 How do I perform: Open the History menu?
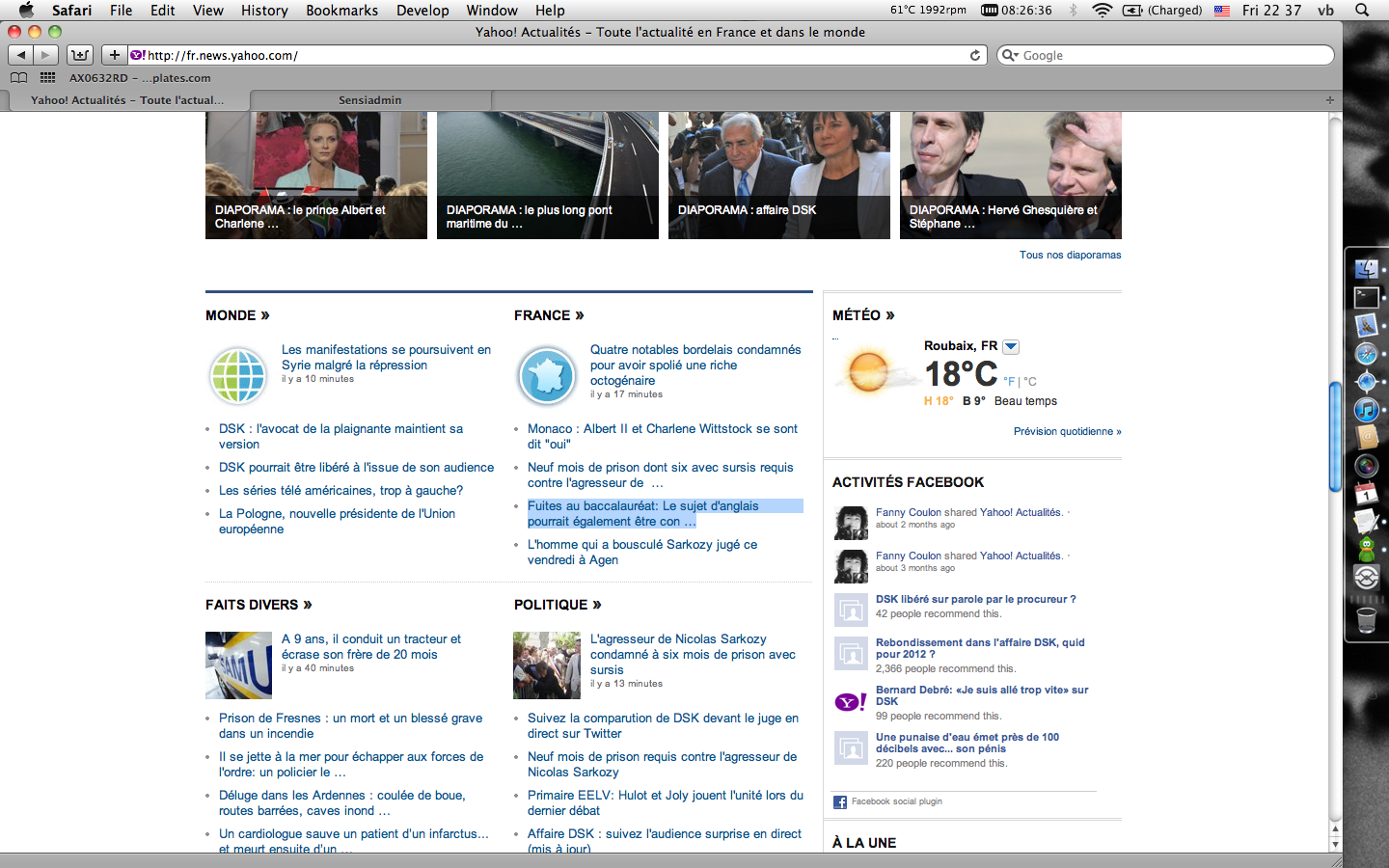(x=264, y=10)
